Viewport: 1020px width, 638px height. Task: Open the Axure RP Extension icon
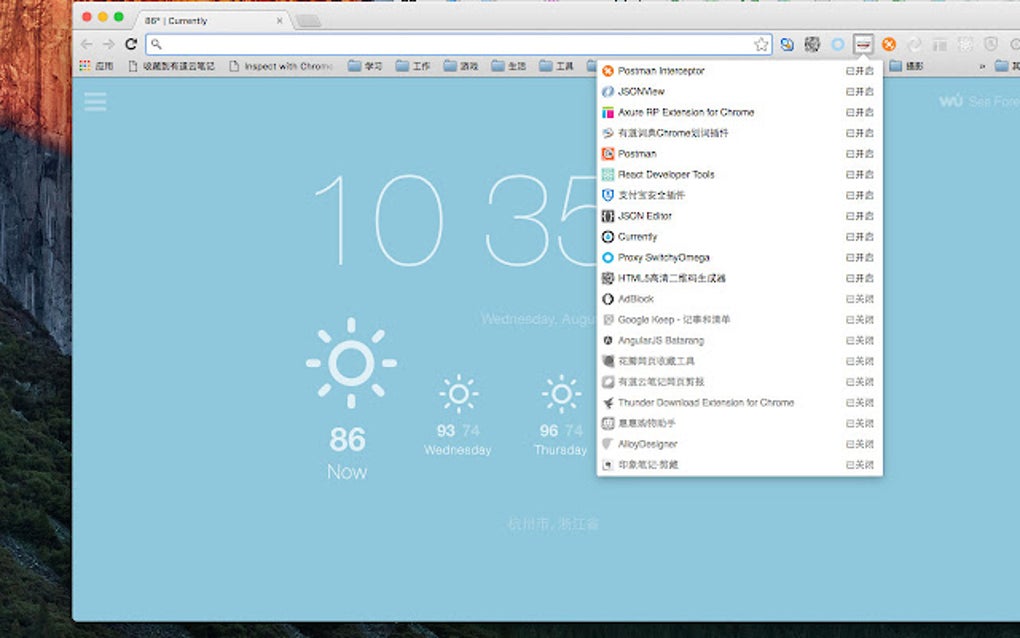tap(609, 112)
